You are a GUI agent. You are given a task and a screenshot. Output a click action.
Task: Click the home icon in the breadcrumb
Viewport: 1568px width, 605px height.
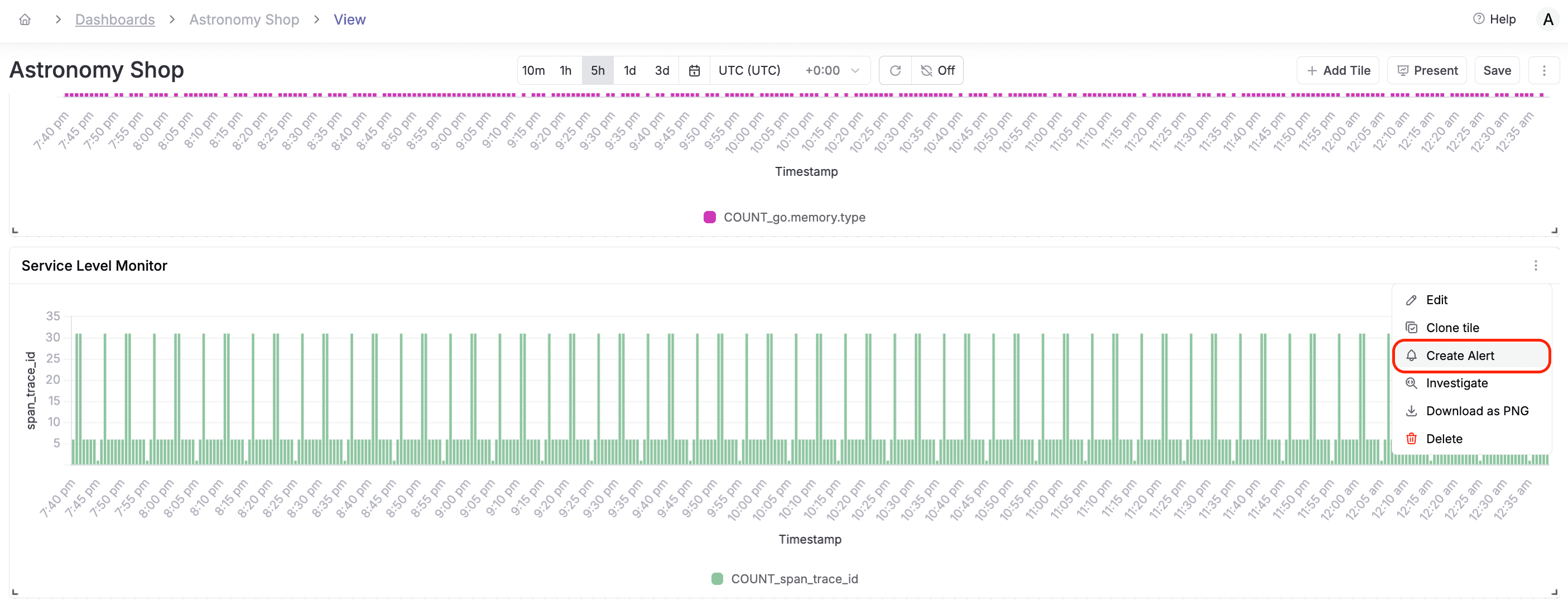[25, 19]
